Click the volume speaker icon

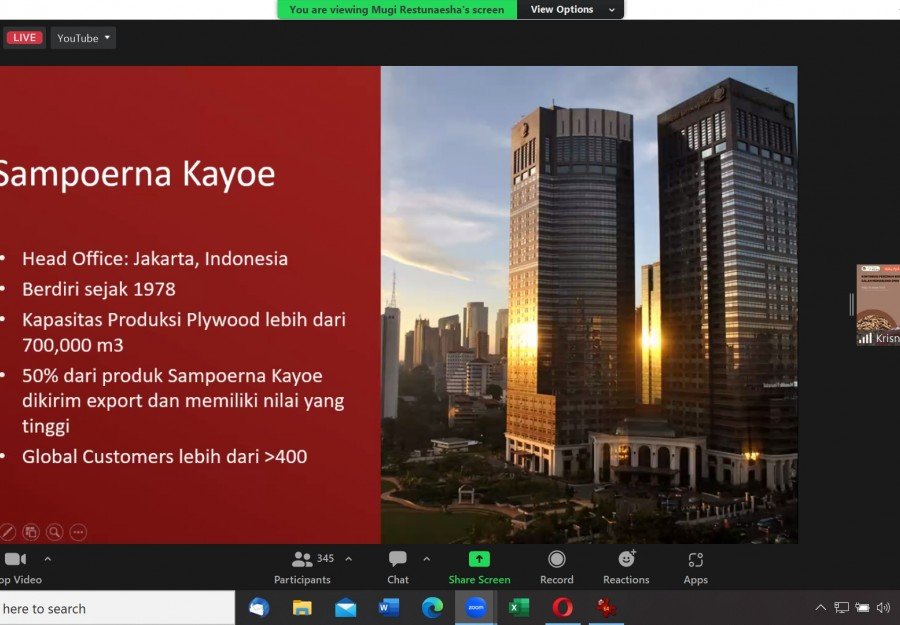pyautogui.click(x=883, y=607)
